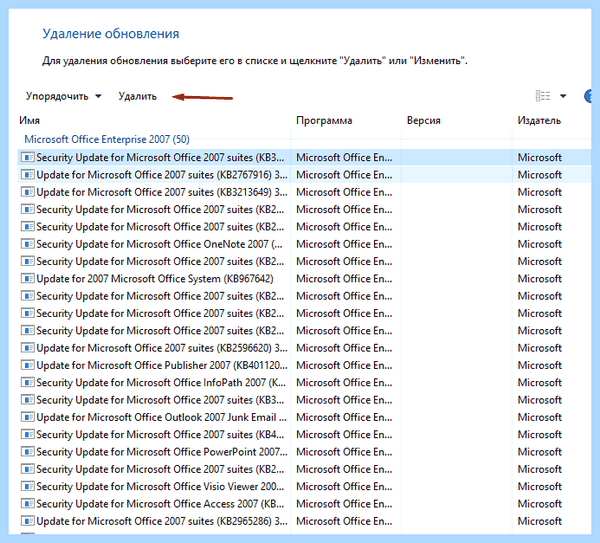Click the Microsoft publisher cell of Access 2007 row
600x543 pixels.
point(540,504)
